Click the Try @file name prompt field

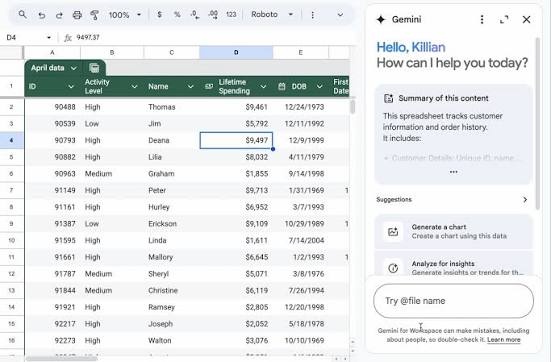(x=453, y=301)
